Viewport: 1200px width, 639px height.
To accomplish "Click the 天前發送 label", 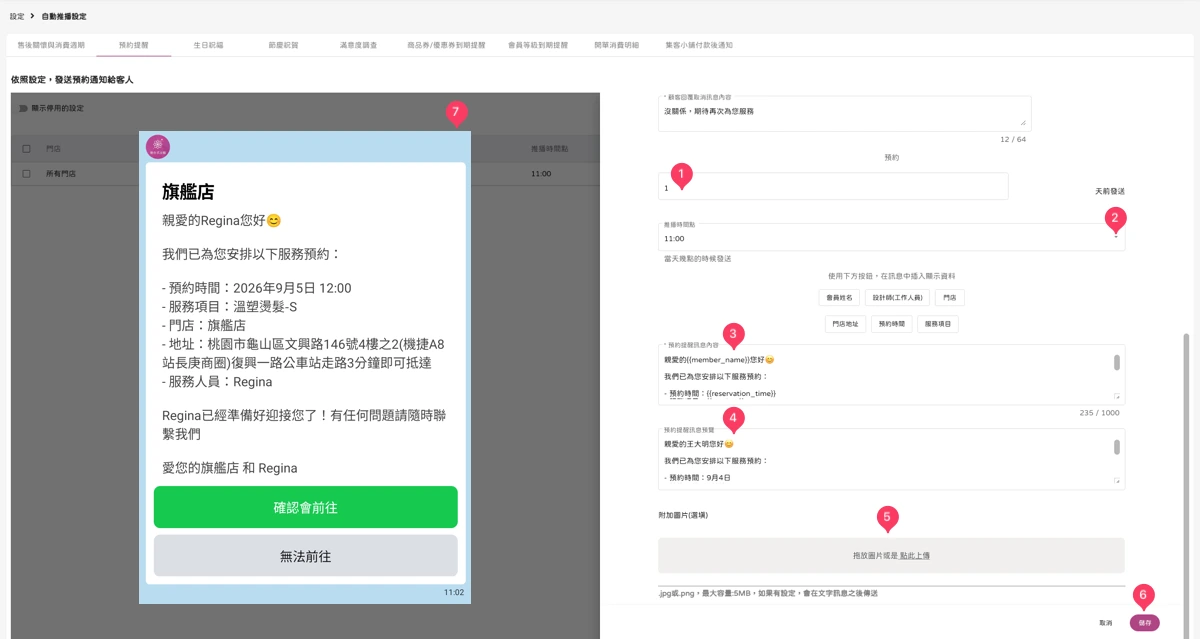I will click(1110, 190).
